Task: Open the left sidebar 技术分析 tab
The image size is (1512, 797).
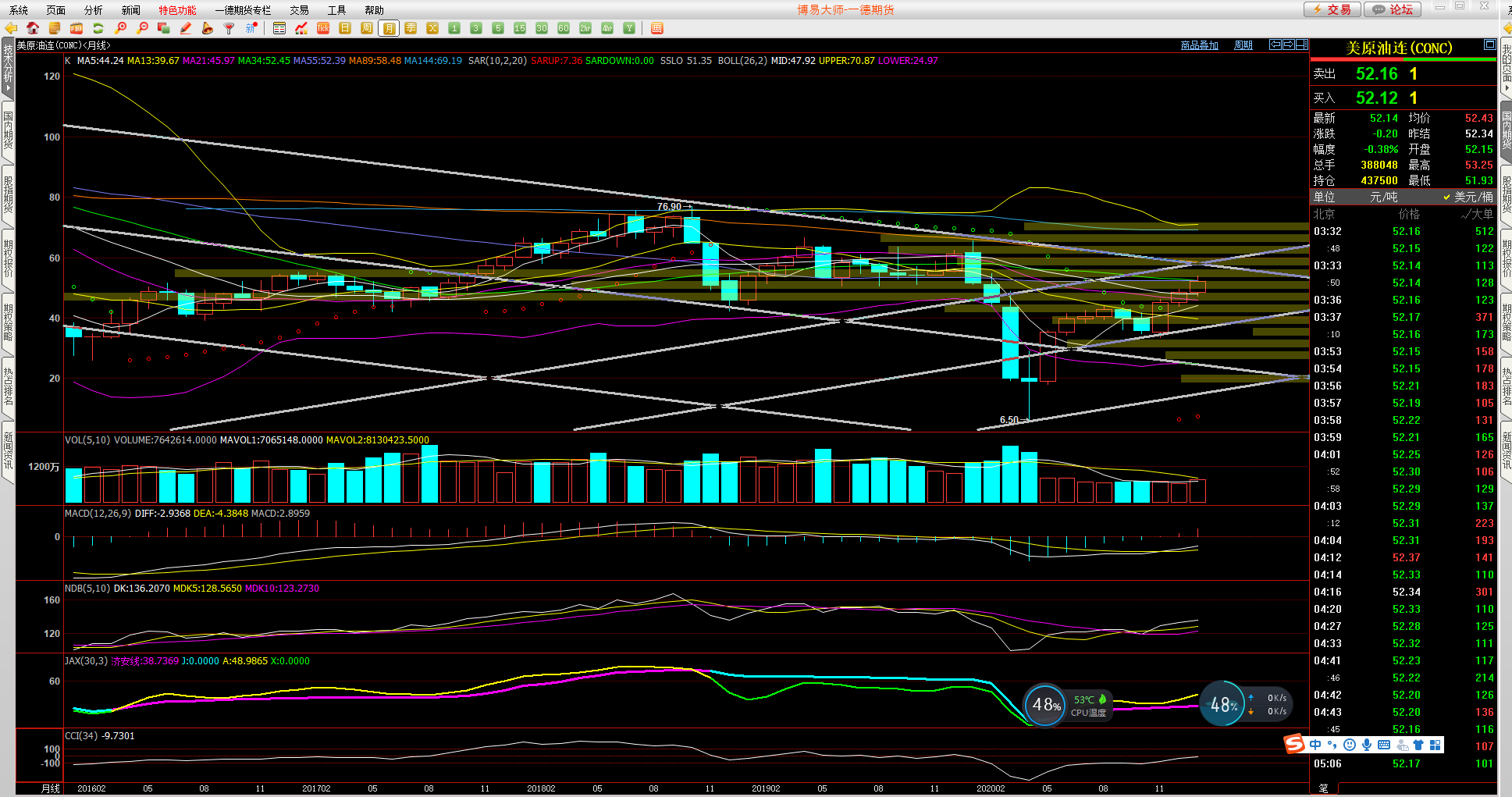Action: coord(8,67)
